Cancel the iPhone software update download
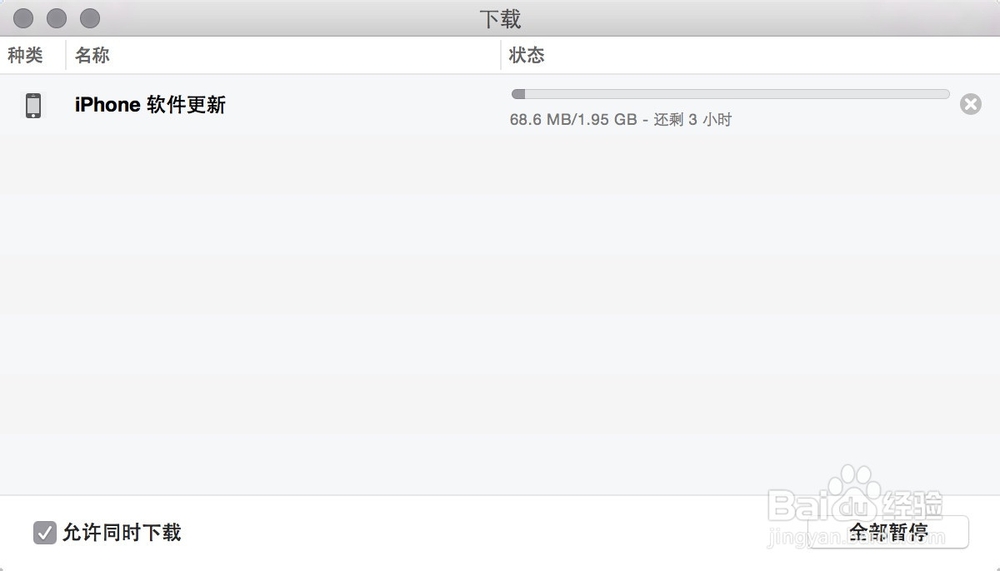The width and height of the screenshot is (1000, 571). point(970,104)
